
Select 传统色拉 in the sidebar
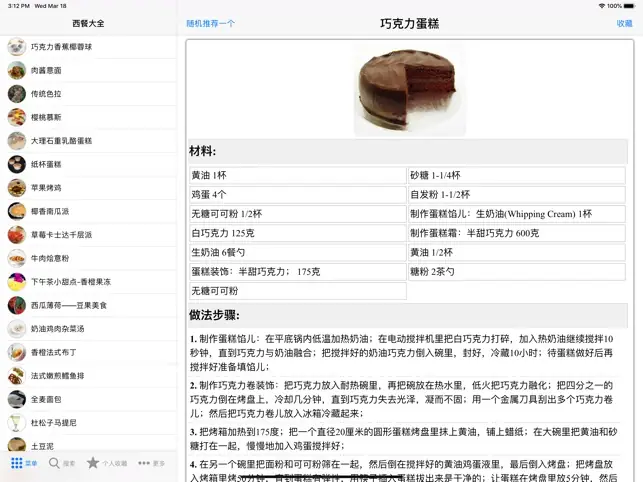pos(46,94)
